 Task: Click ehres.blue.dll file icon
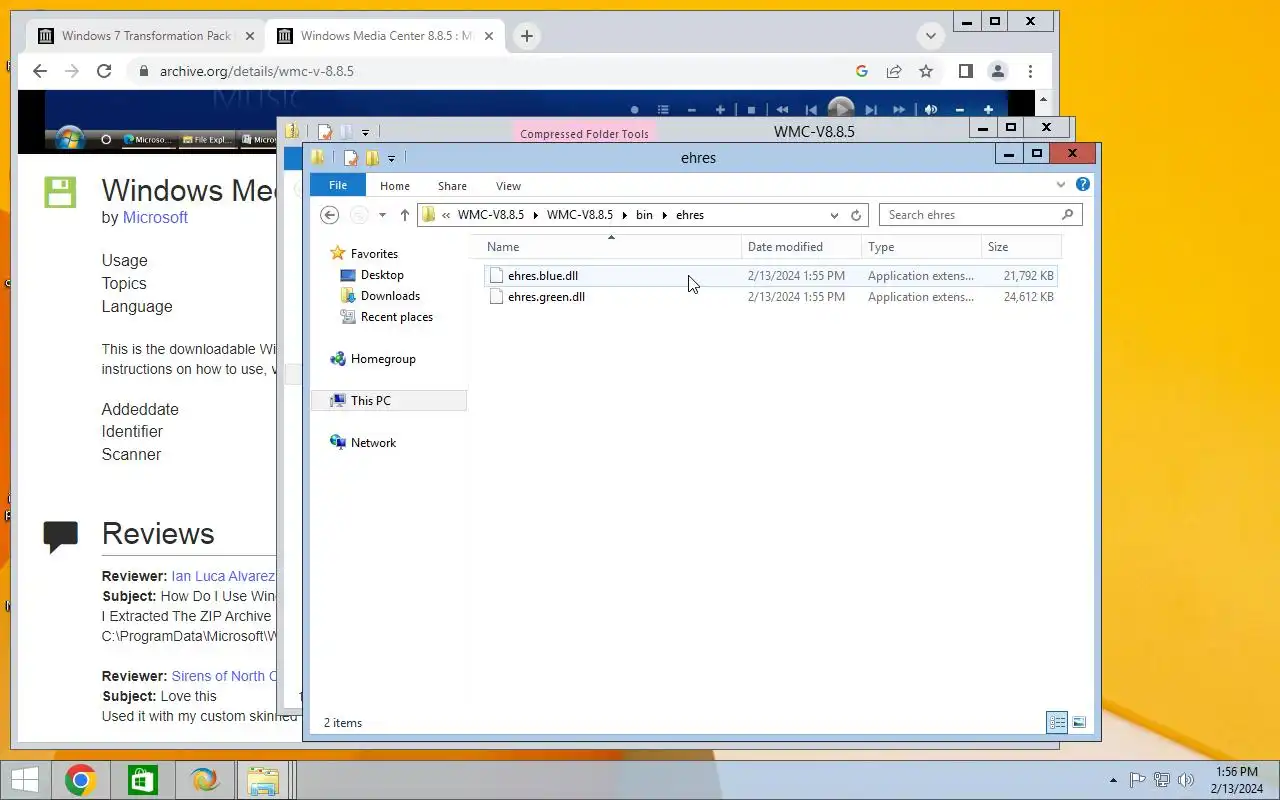pyautogui.click(x=496, y=276)
